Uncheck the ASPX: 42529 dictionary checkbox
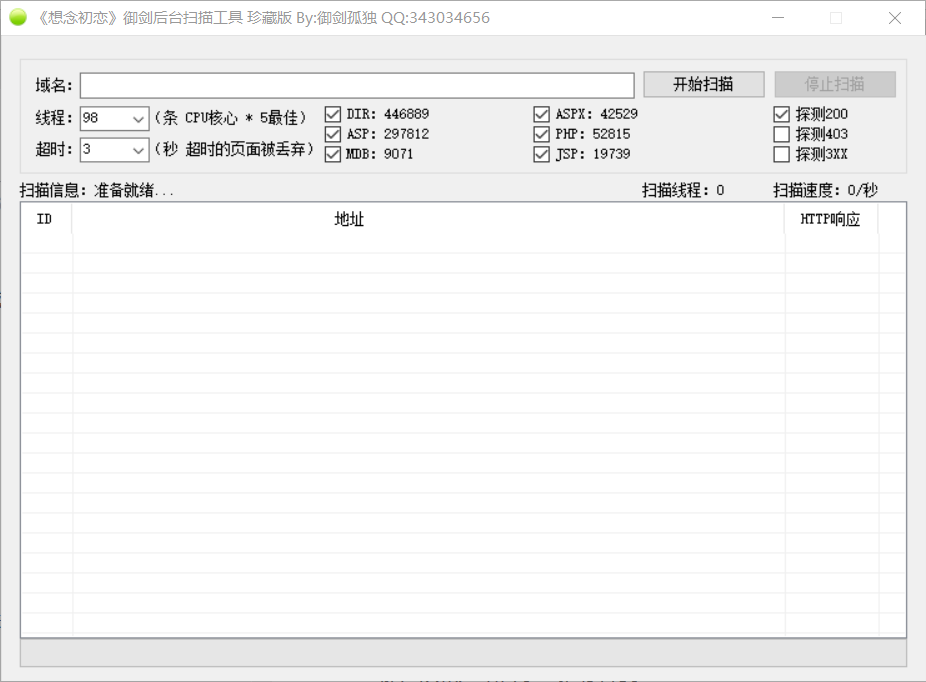Image resolution: width=926 pixels, height=682 pixels. pos(541,113)
